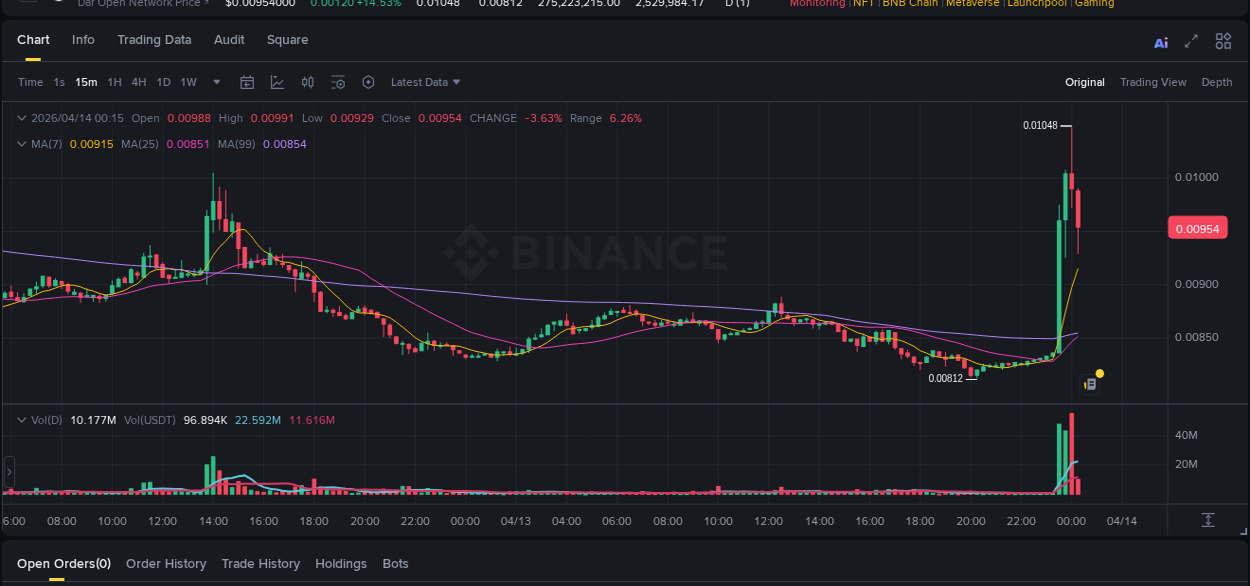This screenshot has height=586, width=1250.
Task: Click the hexagonal token badge icon in toolbar
Action: pos(368,82)
